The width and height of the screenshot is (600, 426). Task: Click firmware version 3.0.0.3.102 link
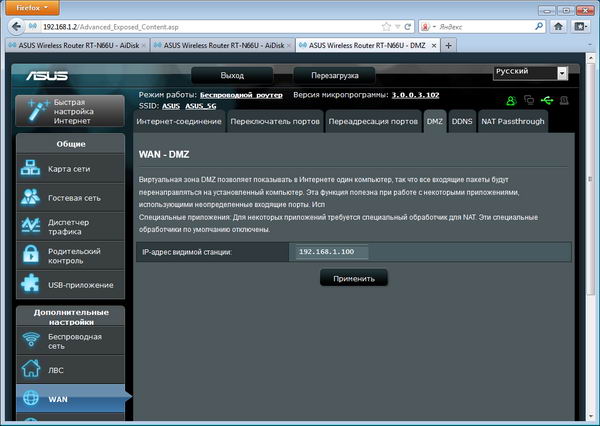pyautogui.click(x=415, y=95)
